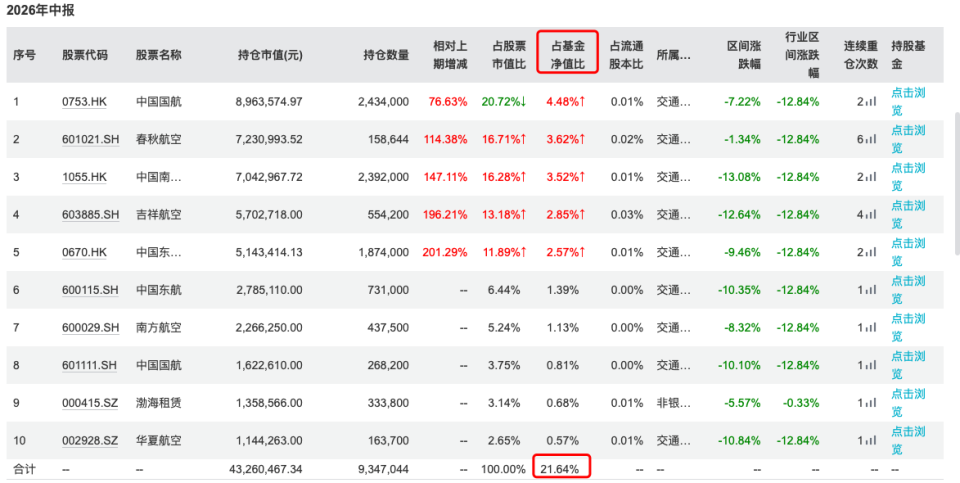Click 点击浏览 link in 吉祥航空 row
The width and height of the screenshot is (960, 483).
(908, 215)
